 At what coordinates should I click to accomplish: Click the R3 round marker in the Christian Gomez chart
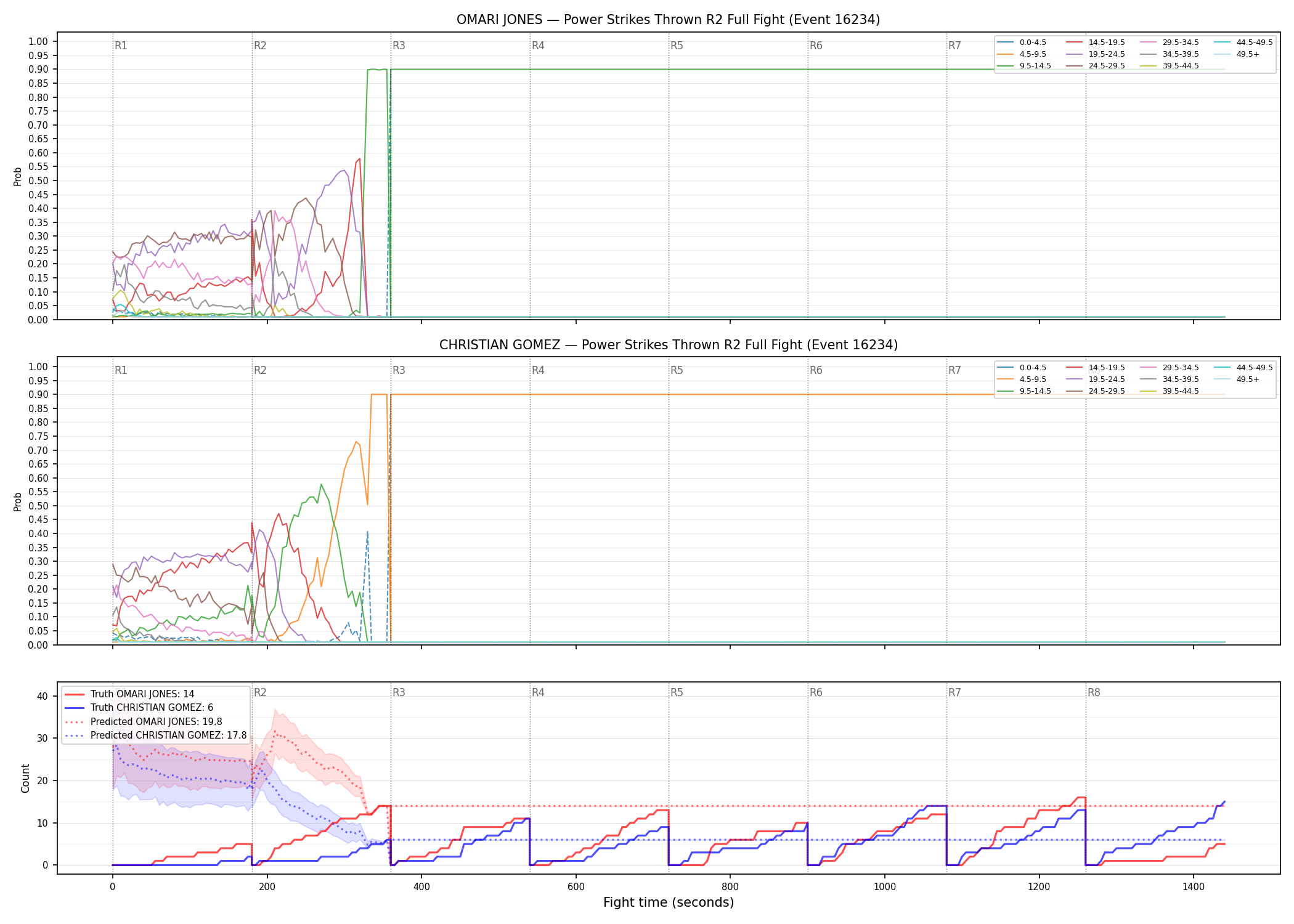click(399, 370)
